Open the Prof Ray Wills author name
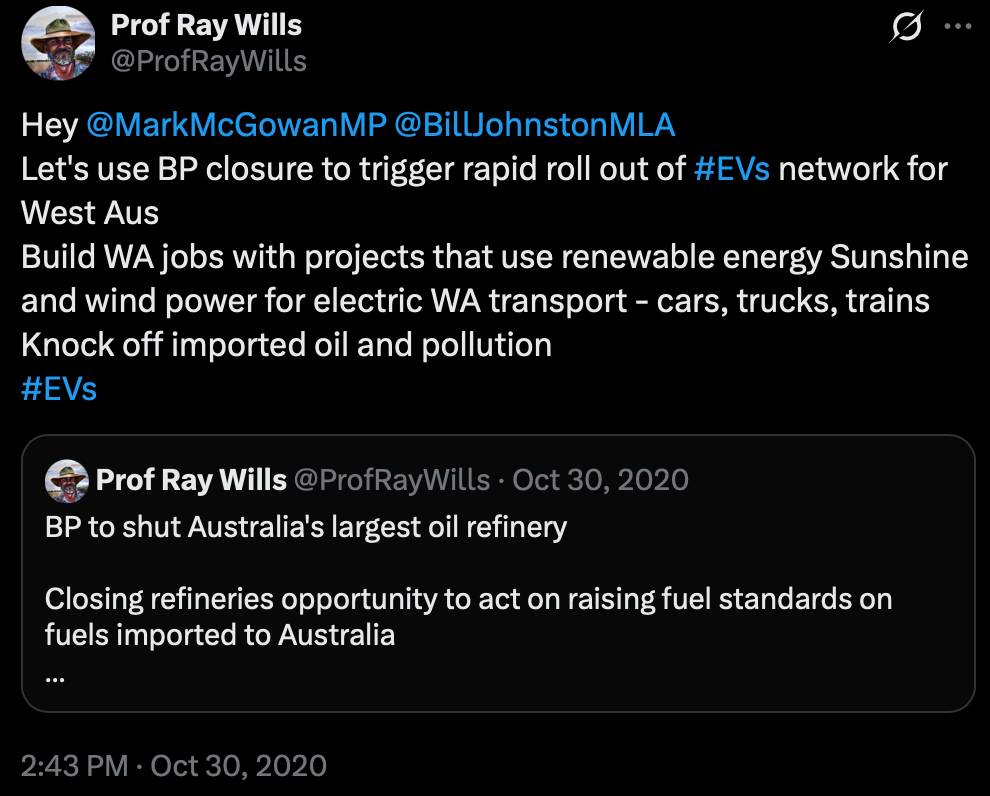The width and height of the screenshot is (990, 796). pyautogui.click(x=206, y=25)
